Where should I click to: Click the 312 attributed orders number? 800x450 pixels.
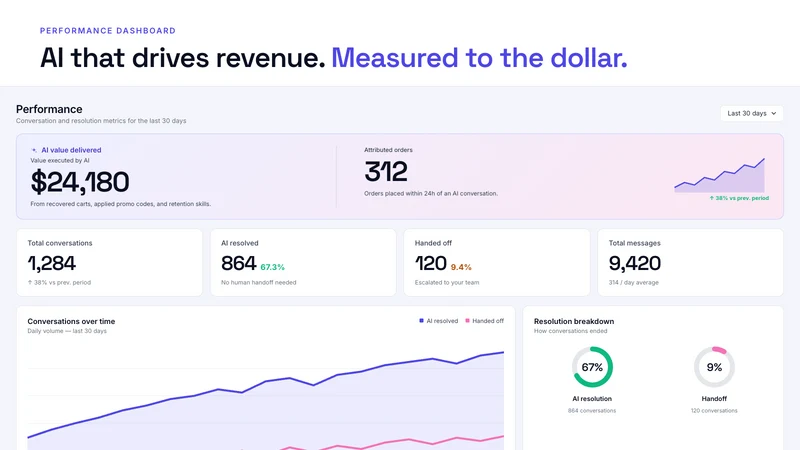click(x=386, y=171)
